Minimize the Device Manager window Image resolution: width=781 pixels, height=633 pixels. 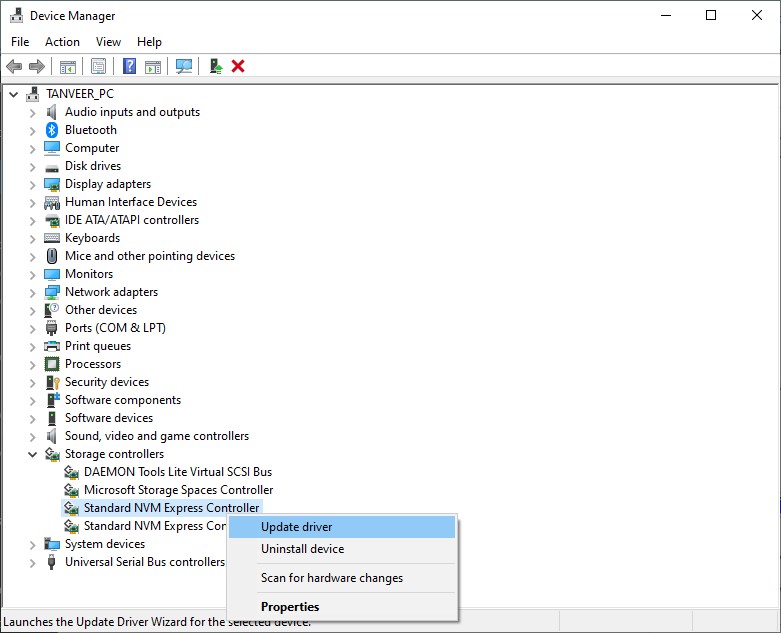[x=666, y=15]
